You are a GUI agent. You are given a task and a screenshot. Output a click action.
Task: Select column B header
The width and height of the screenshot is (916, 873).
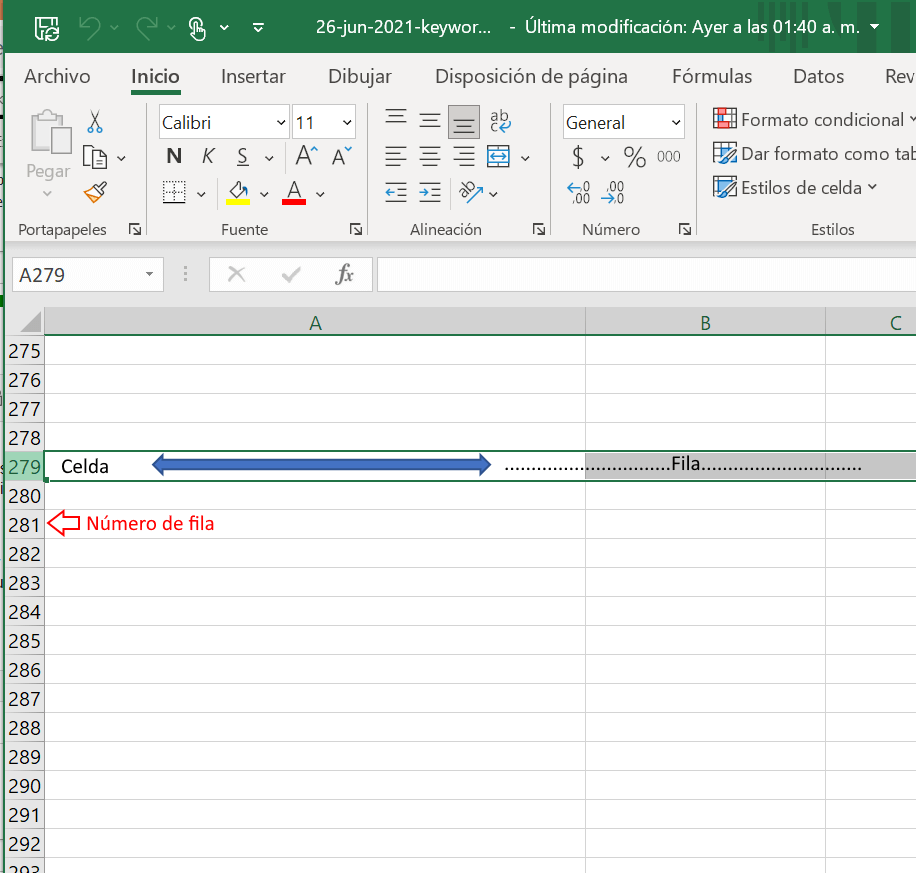pyautogui.click(x=705, y=323)
